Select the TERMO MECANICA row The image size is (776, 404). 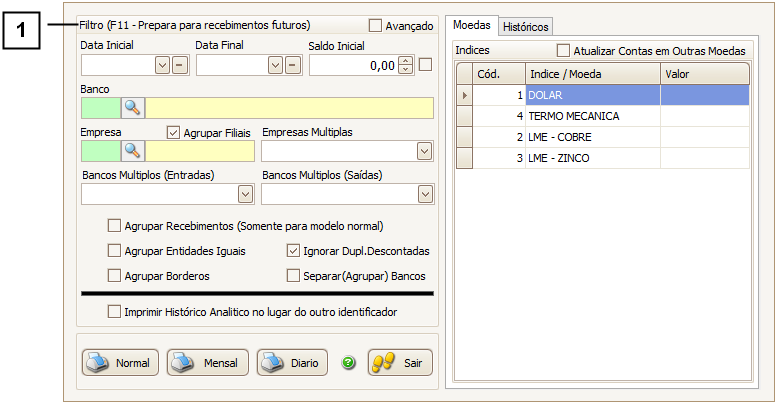pyautogui.click(x=590, y=116)
